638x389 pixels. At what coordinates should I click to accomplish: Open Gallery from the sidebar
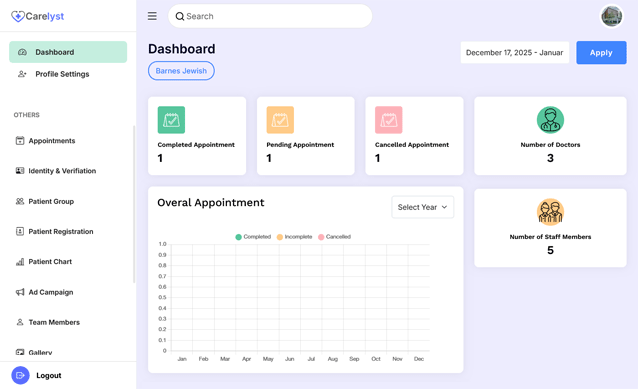tap(40, 352)
